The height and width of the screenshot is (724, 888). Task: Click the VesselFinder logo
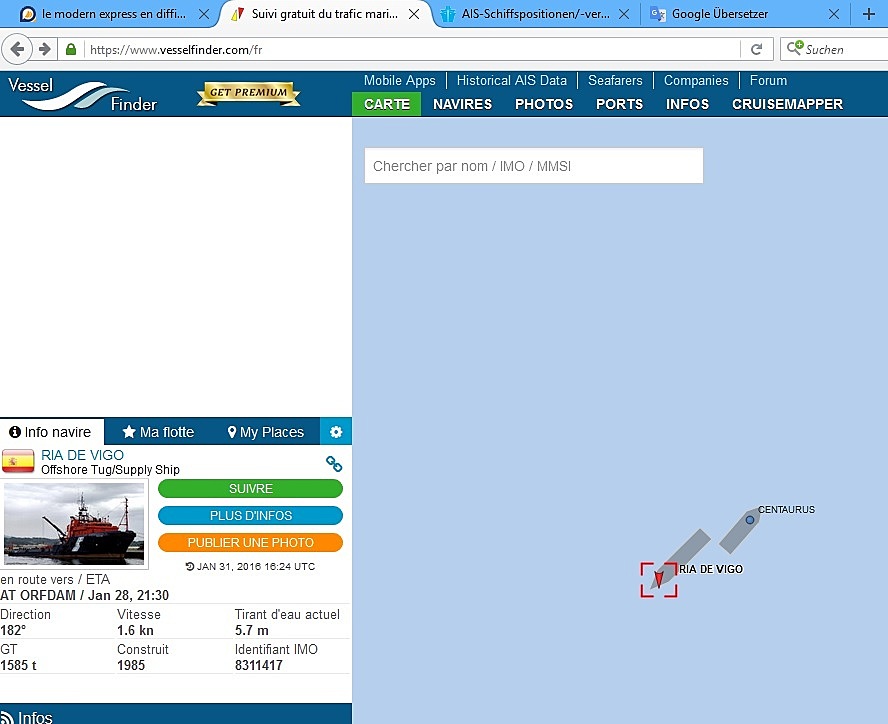point(83,95)
